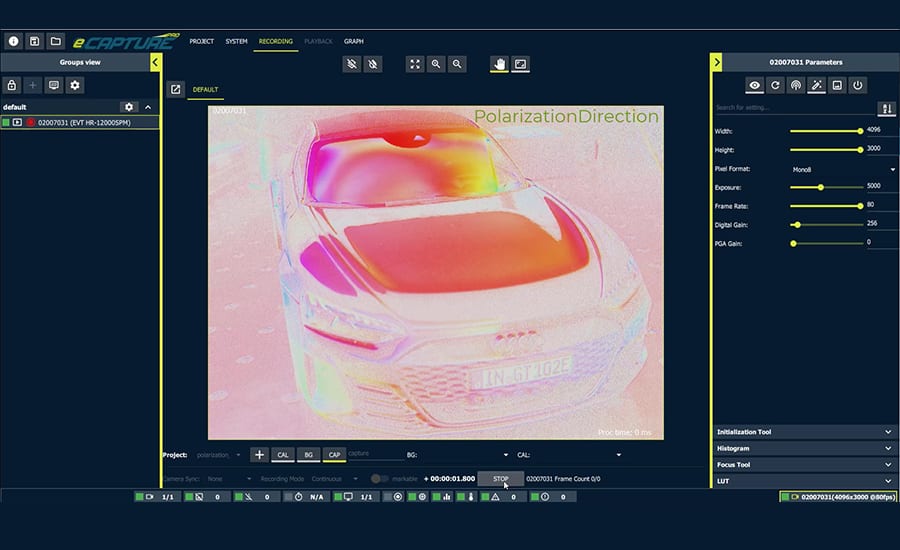Adjust the Frame Rate slider

(x=827, y=206)
